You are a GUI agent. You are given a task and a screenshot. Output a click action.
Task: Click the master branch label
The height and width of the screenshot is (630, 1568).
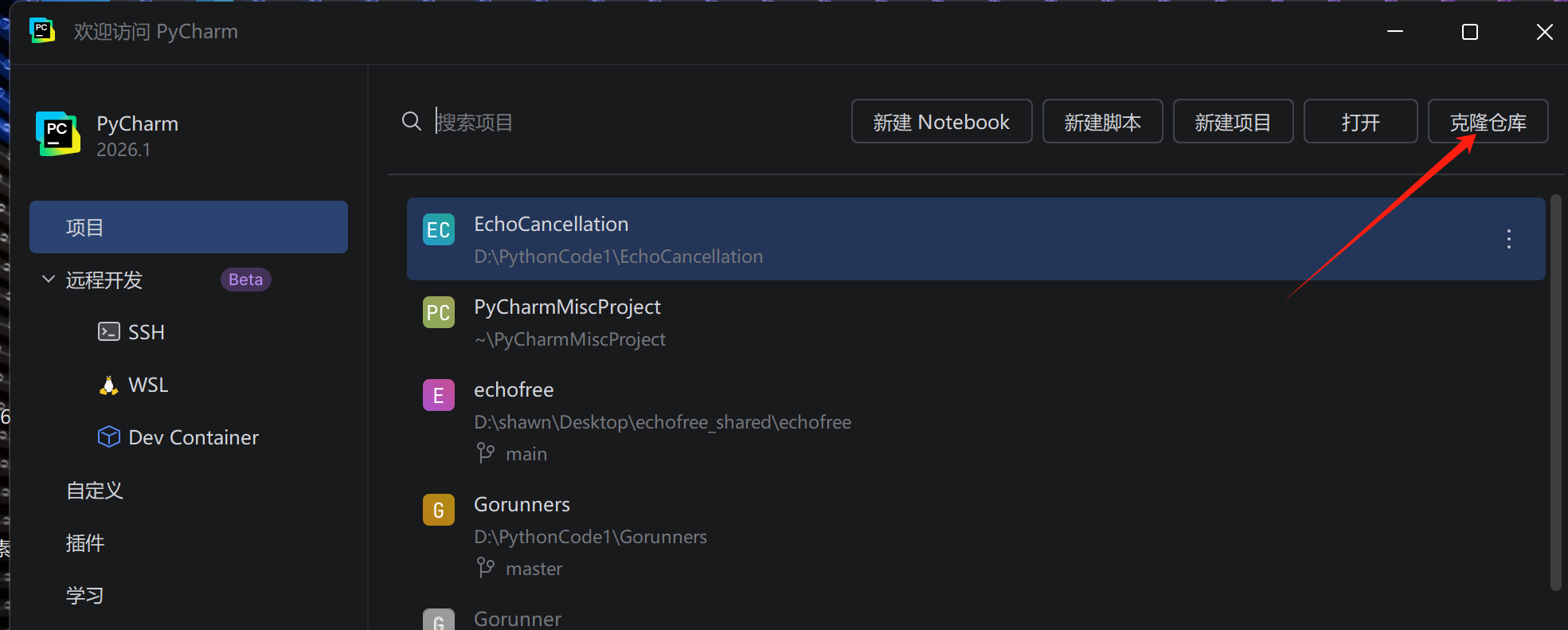534,569
